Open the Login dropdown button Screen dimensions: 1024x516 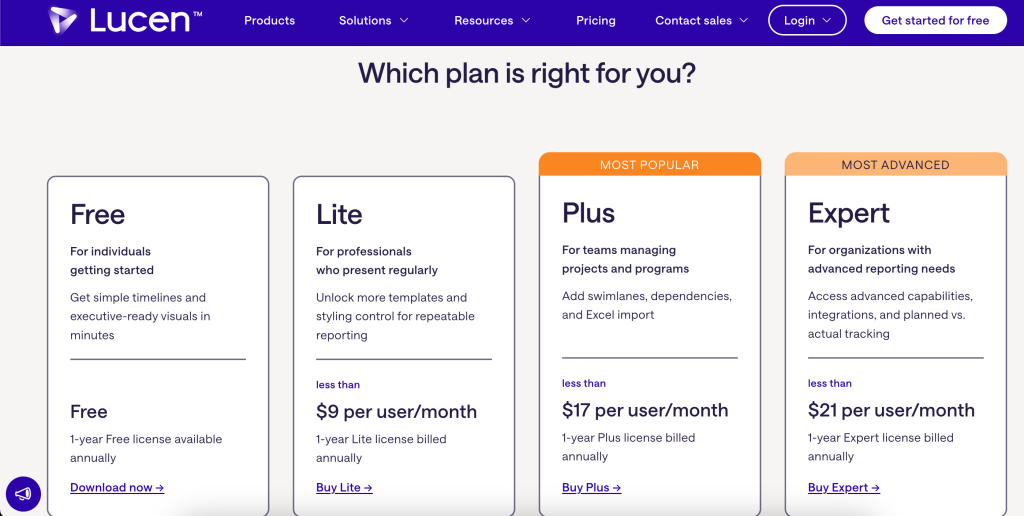[807, 20]
